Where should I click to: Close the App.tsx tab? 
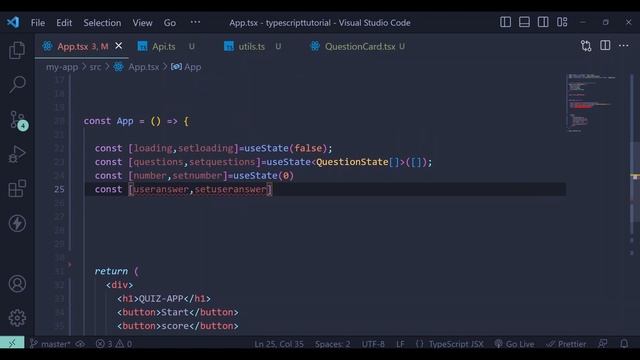[x=118, y=46]
